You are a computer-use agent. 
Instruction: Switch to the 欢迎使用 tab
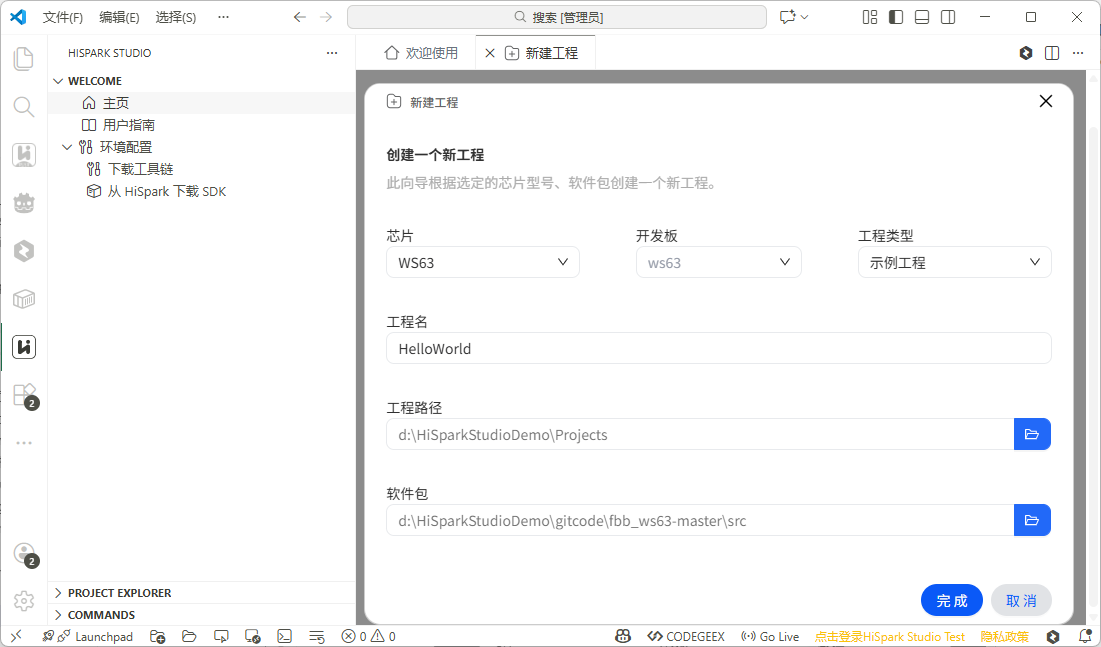[x=421, y=53]
